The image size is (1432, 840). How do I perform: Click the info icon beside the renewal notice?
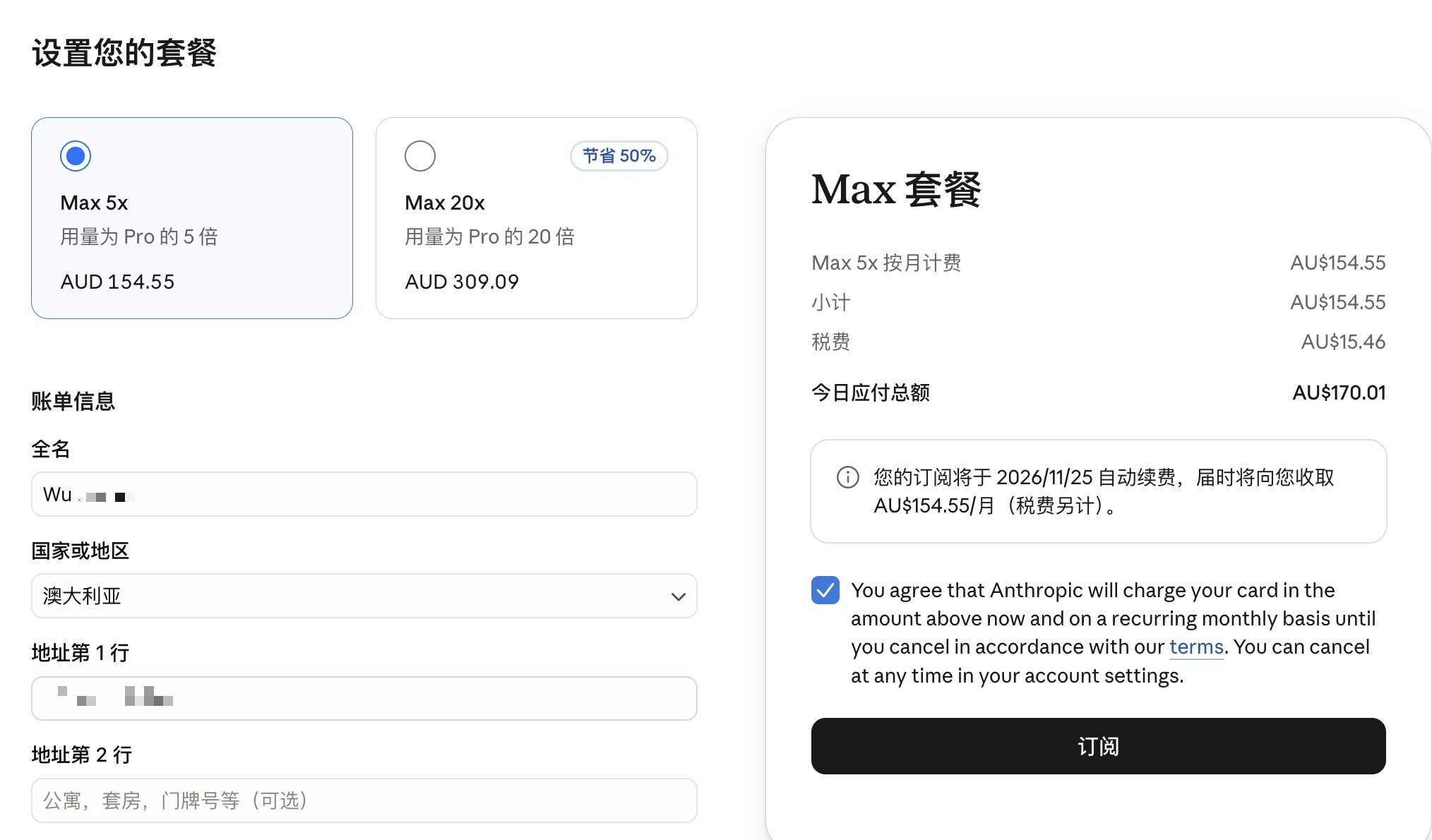(x=848, y=477)
